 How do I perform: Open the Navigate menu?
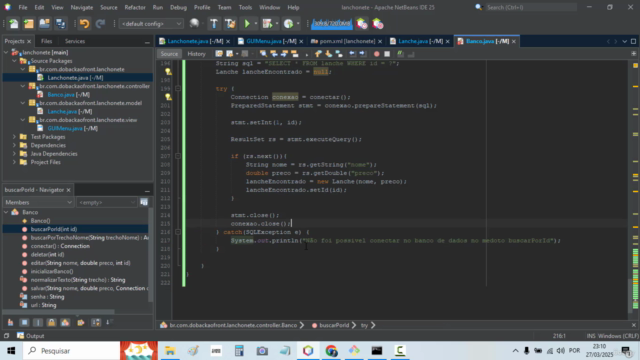[x=82, y=7]
